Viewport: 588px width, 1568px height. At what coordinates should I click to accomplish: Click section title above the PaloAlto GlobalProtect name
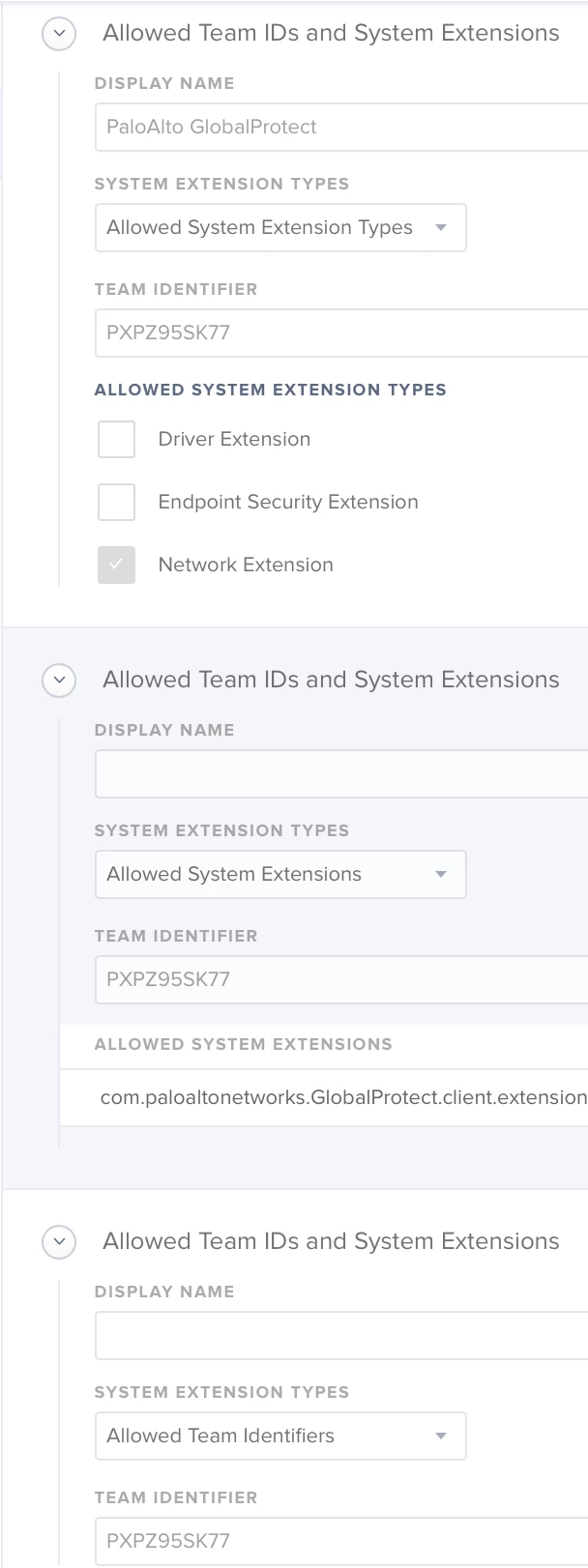tap(331, 33)
